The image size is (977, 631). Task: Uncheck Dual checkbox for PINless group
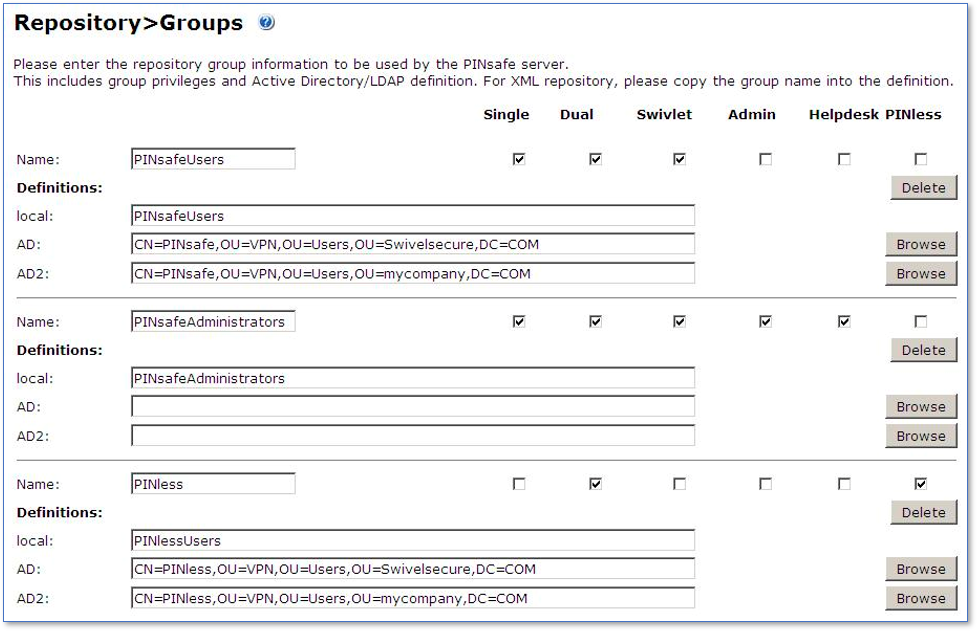(x=596, y=484)
